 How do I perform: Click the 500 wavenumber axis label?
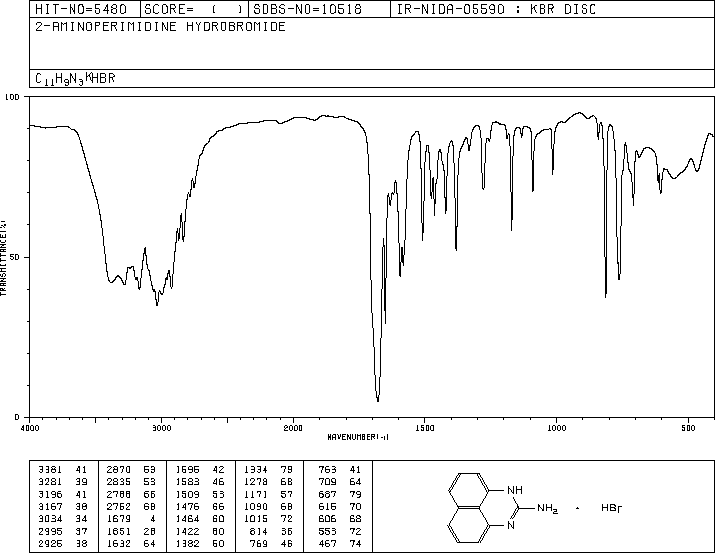[x=688, y=428]
